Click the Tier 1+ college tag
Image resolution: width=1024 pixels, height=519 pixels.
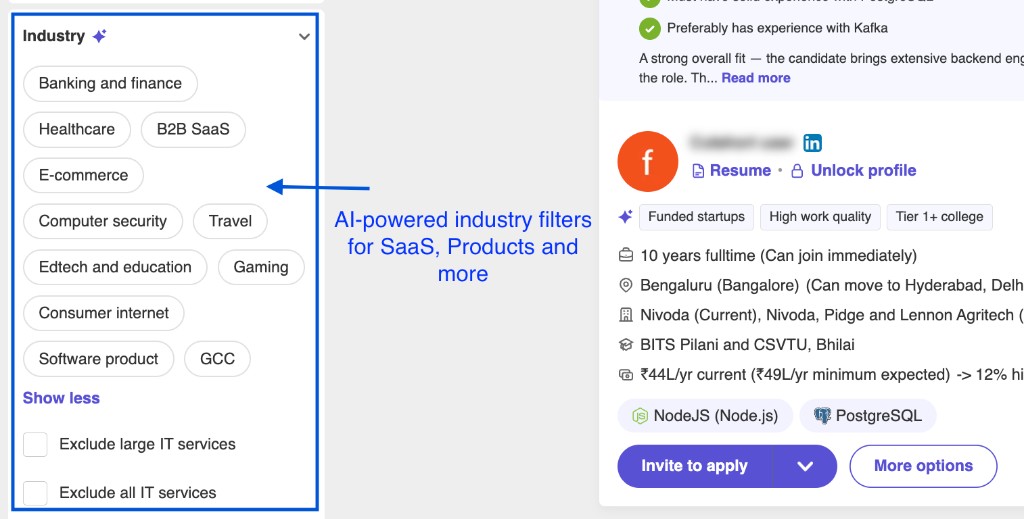(x=939, y=217)
